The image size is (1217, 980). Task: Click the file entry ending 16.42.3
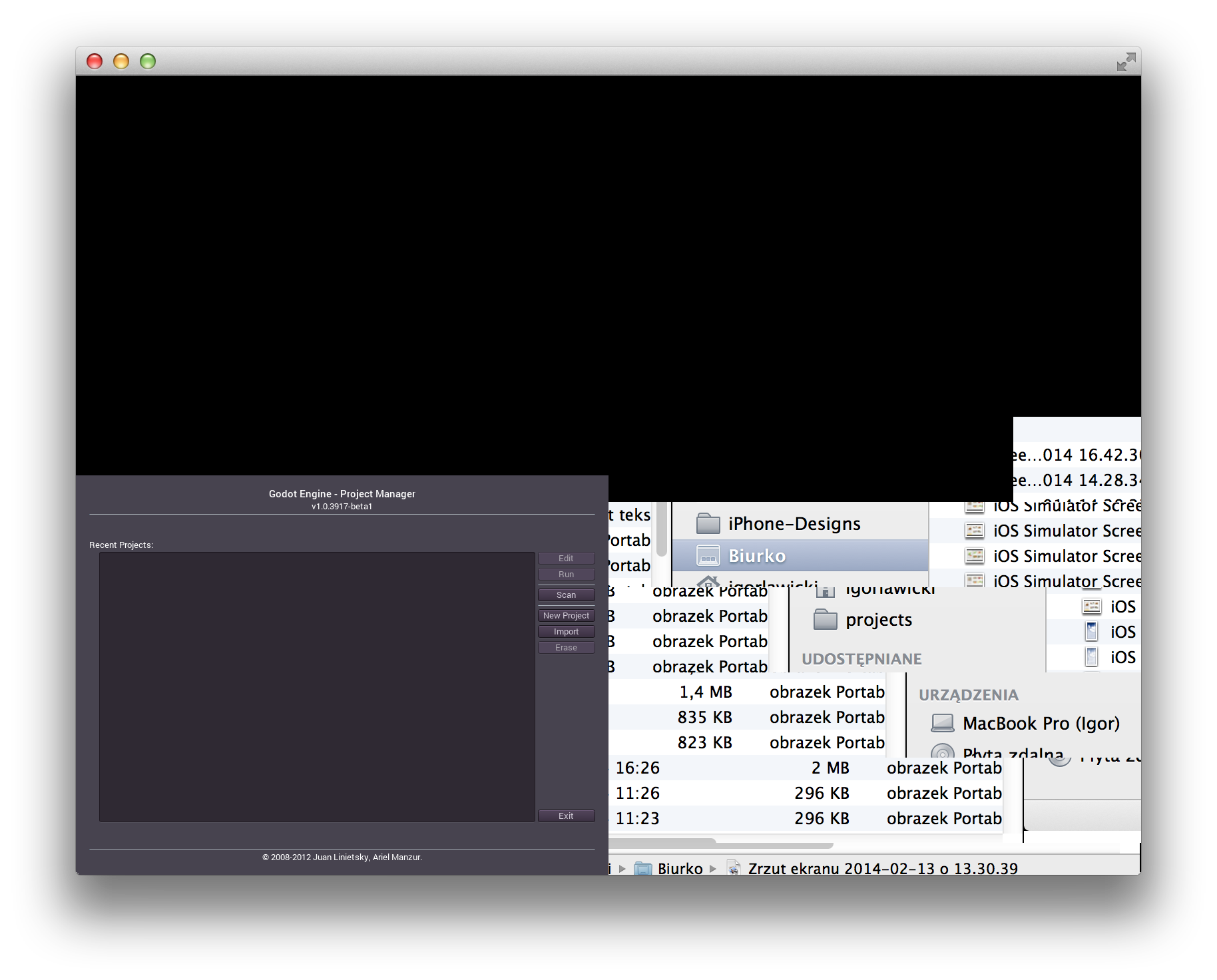point(1077,455)
